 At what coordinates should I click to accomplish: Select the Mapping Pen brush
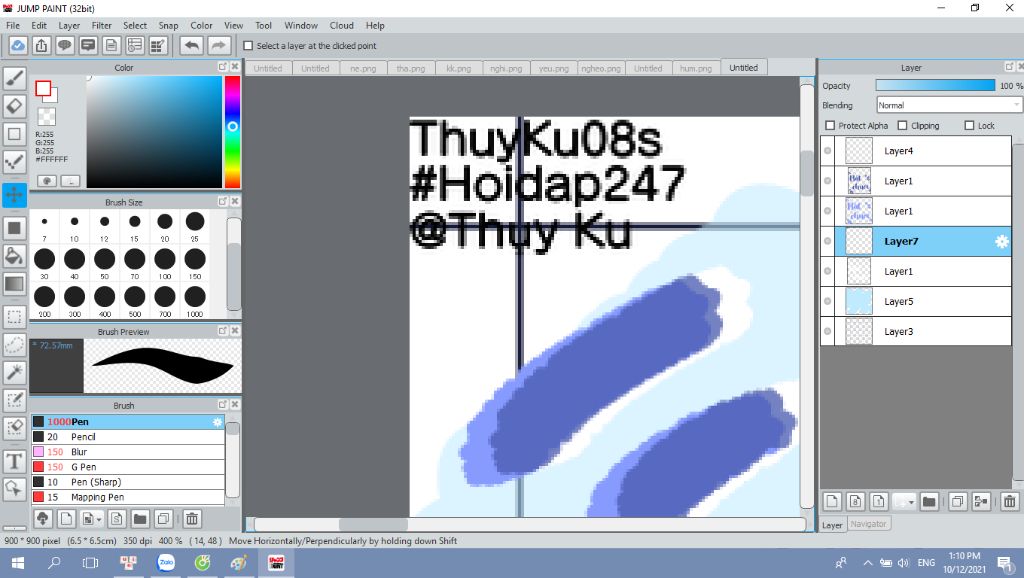click(x=128, y=497)
